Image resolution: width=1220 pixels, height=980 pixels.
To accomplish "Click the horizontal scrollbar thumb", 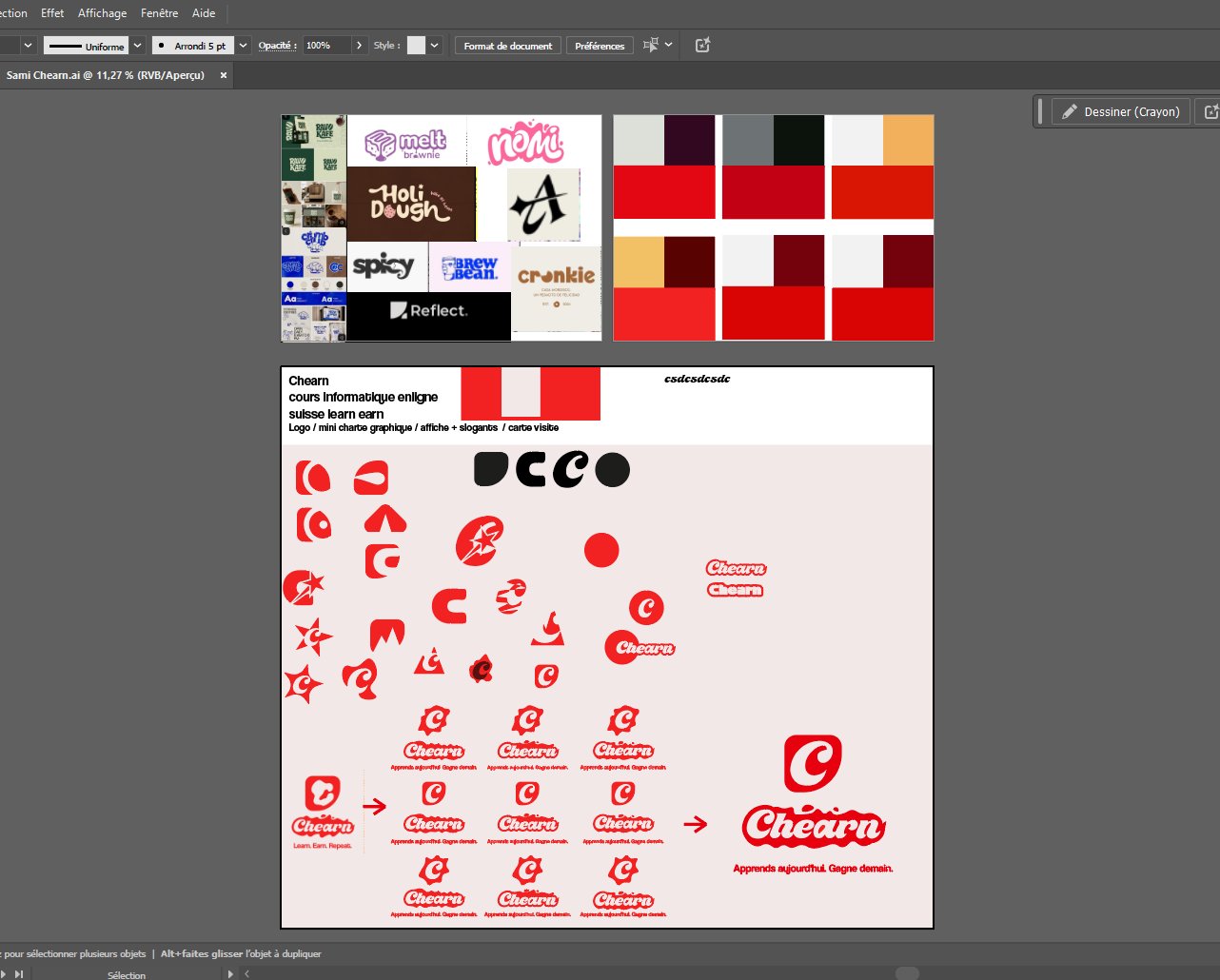I will coord(907,973).
